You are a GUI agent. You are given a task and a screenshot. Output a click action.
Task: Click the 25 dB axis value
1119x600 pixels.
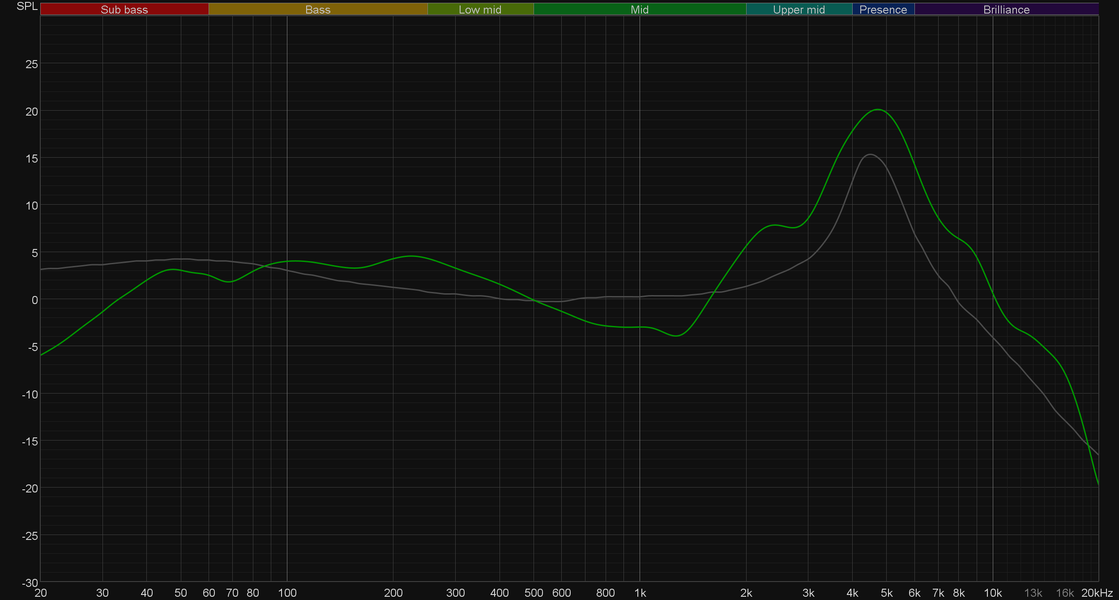click(x=31, y=64)
